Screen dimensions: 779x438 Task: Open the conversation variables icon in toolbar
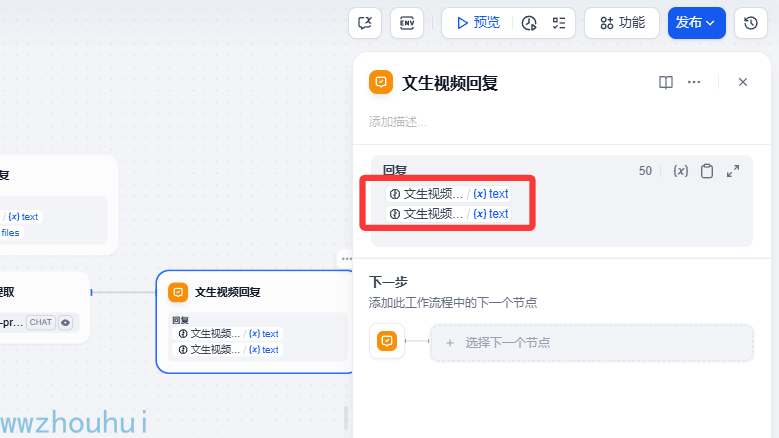coord(365,23)
